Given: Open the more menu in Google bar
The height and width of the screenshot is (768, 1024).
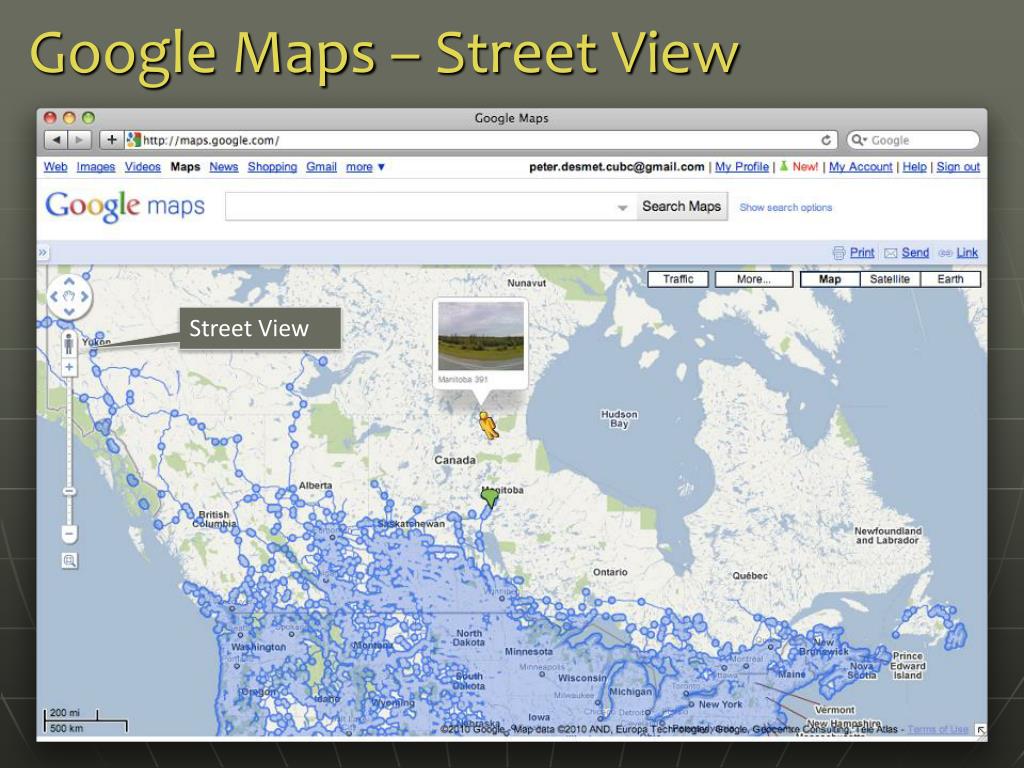Looking at the screenshot, I should (x=365, y=167).
